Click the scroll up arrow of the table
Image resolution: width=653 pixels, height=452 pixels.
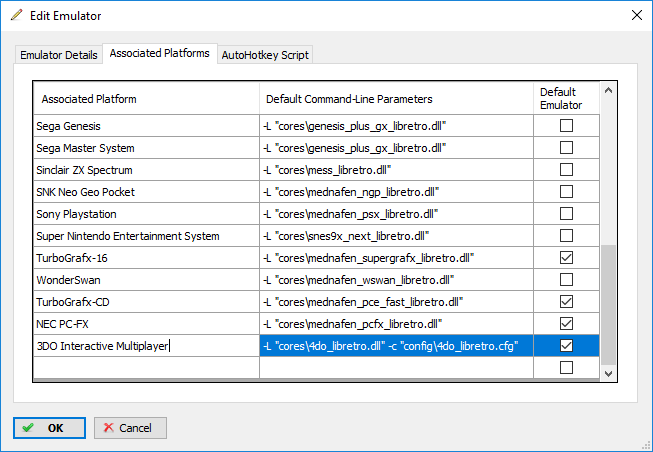608,90
